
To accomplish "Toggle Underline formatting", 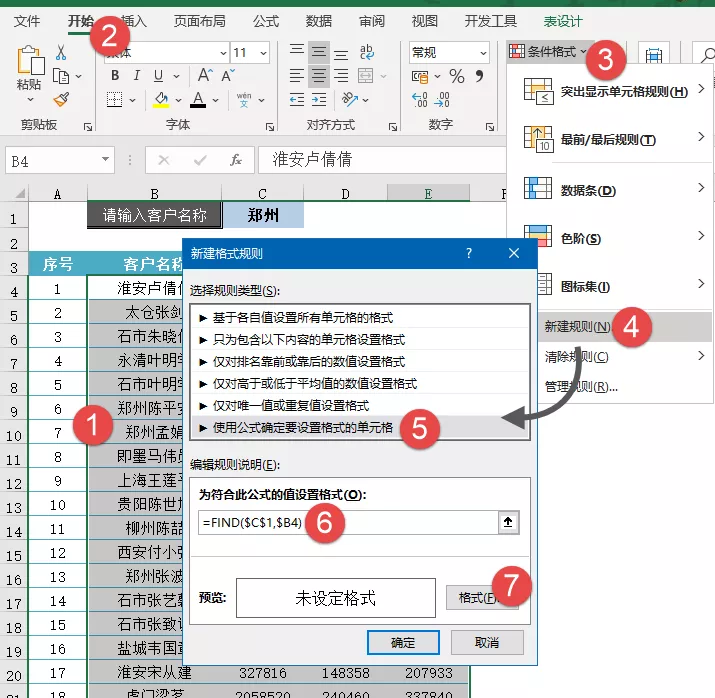I will tap(158, 76).
